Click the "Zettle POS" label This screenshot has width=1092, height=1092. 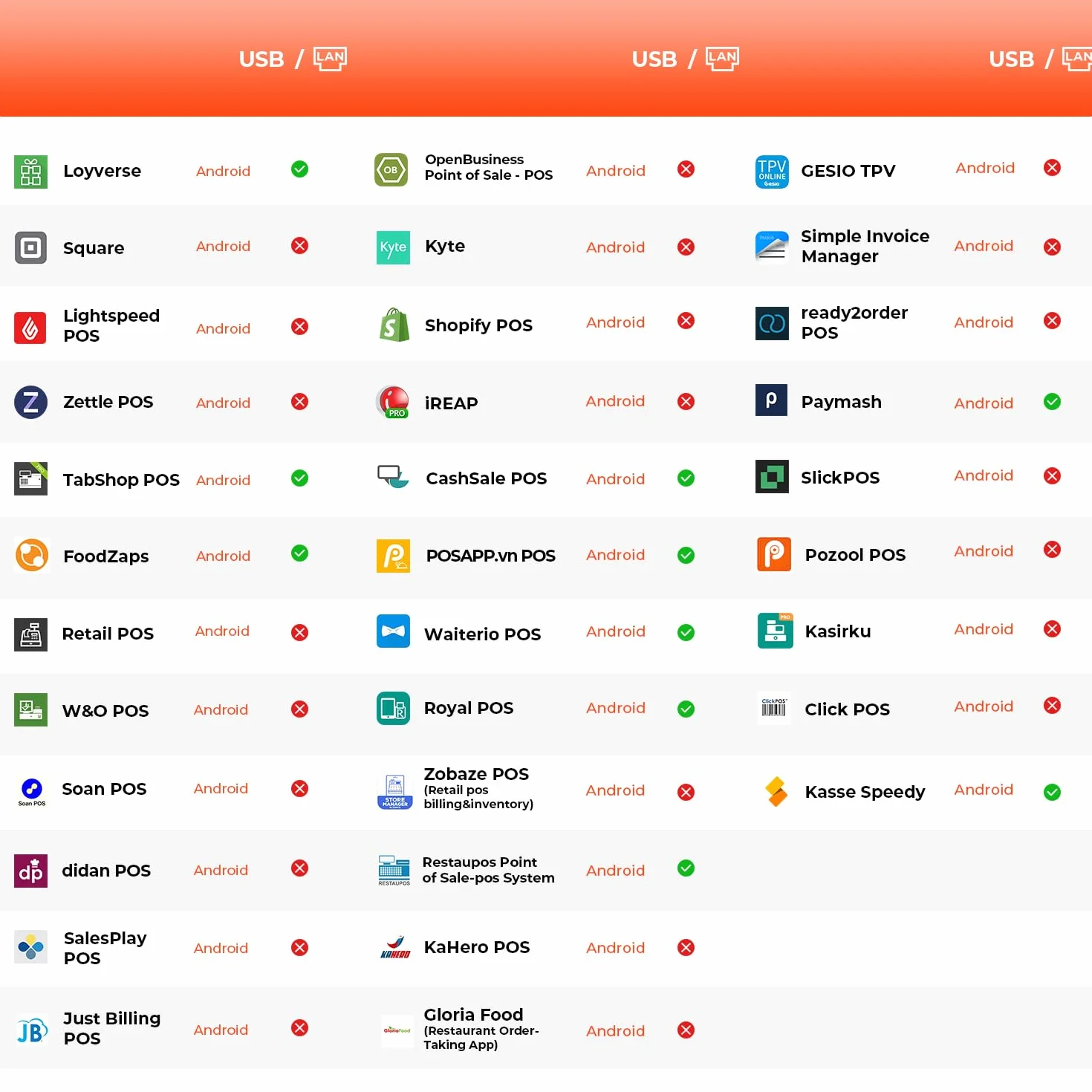[108, 402]
